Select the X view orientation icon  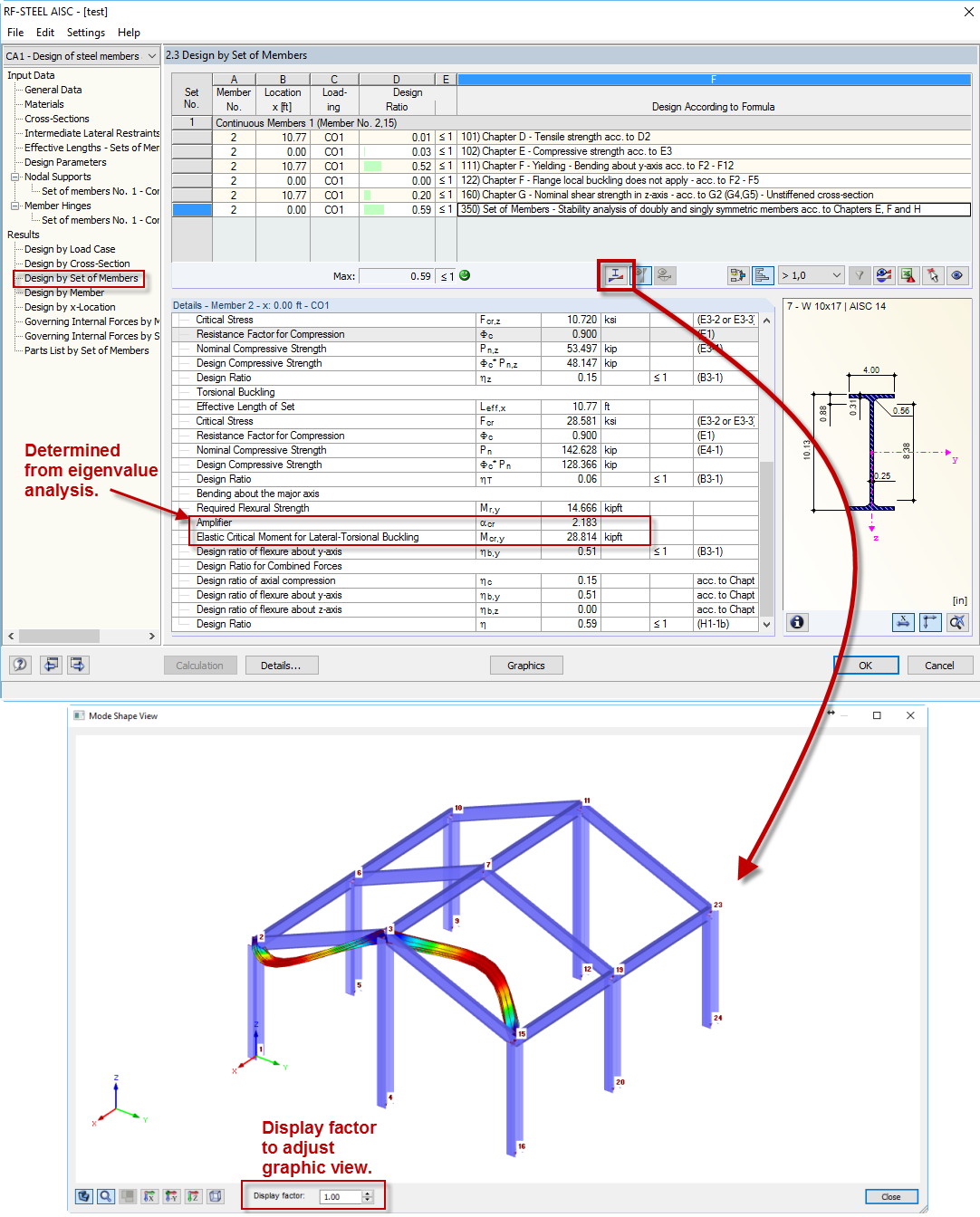(149, 1196)
